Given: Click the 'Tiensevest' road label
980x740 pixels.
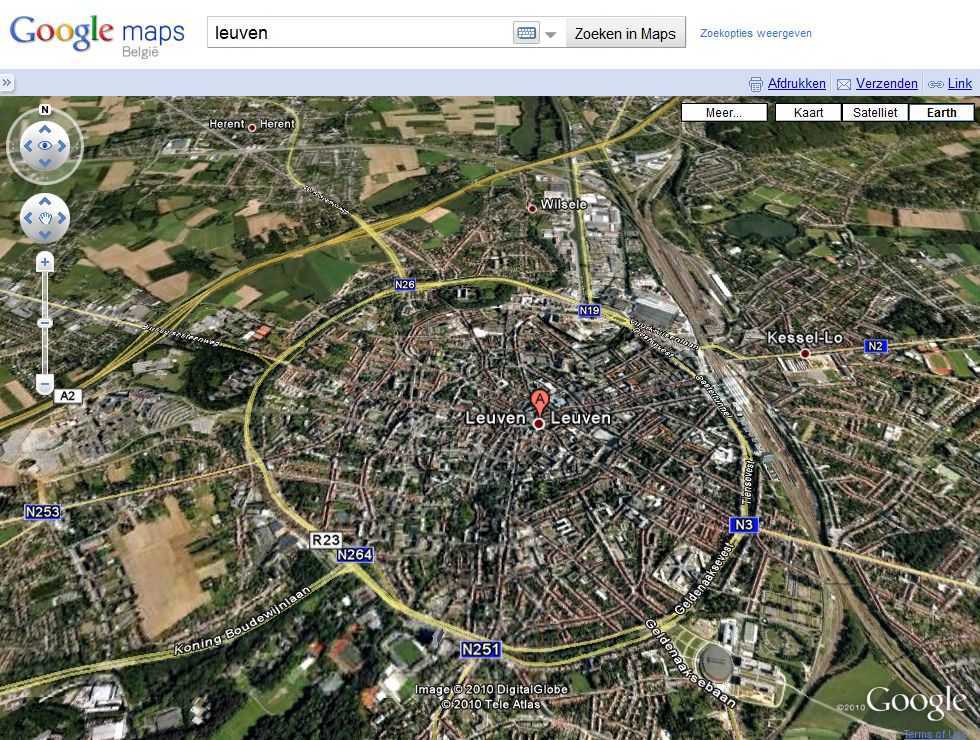Looking at the screenshot, I should click(748, 482).
